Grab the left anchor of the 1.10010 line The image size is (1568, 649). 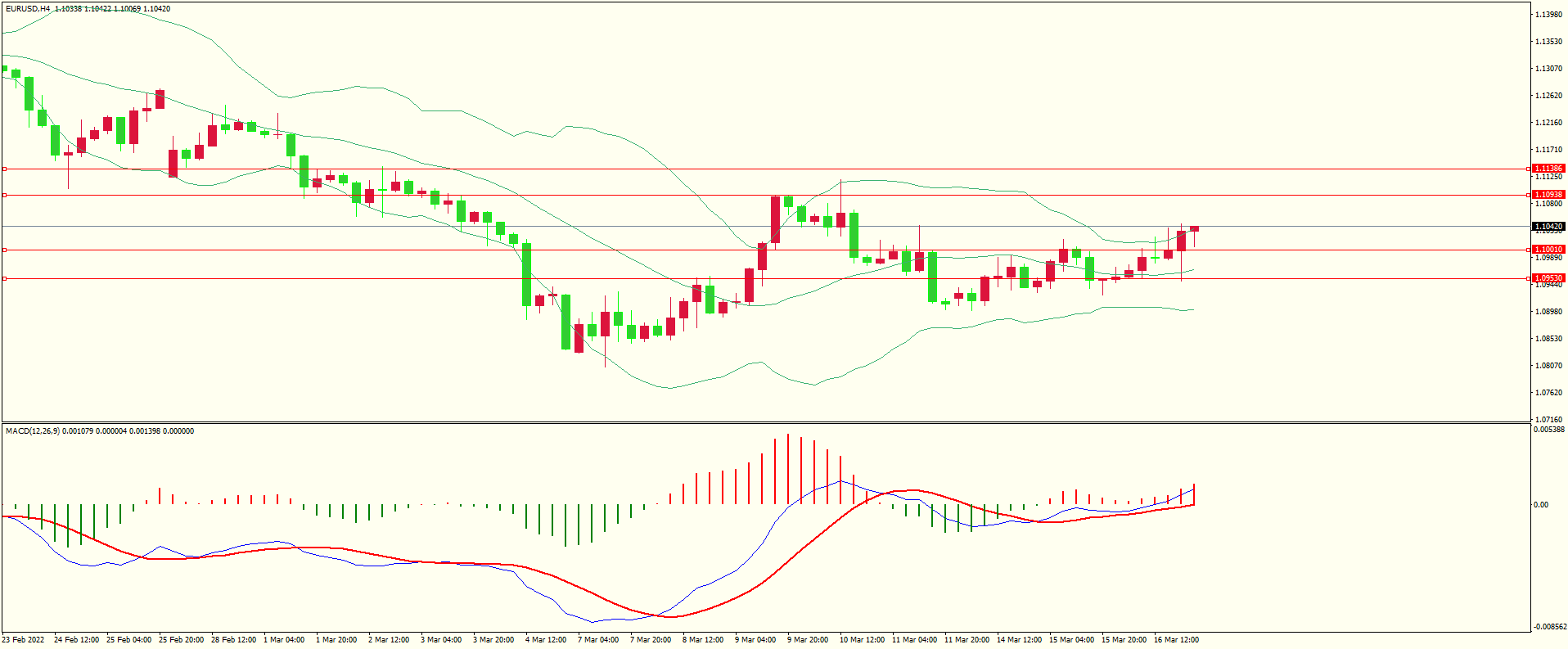[4, 250]
